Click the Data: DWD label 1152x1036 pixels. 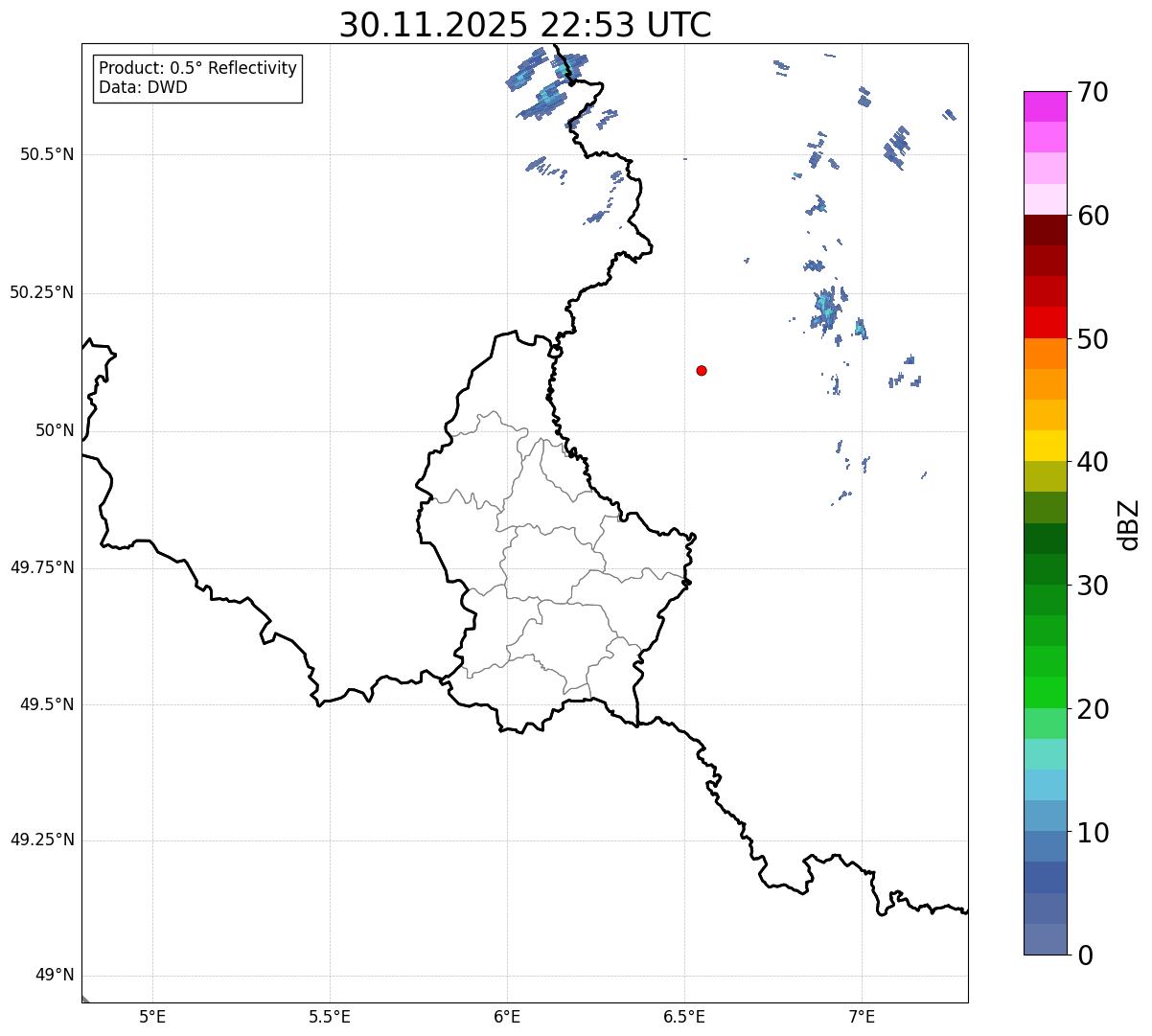coord(144,87)
